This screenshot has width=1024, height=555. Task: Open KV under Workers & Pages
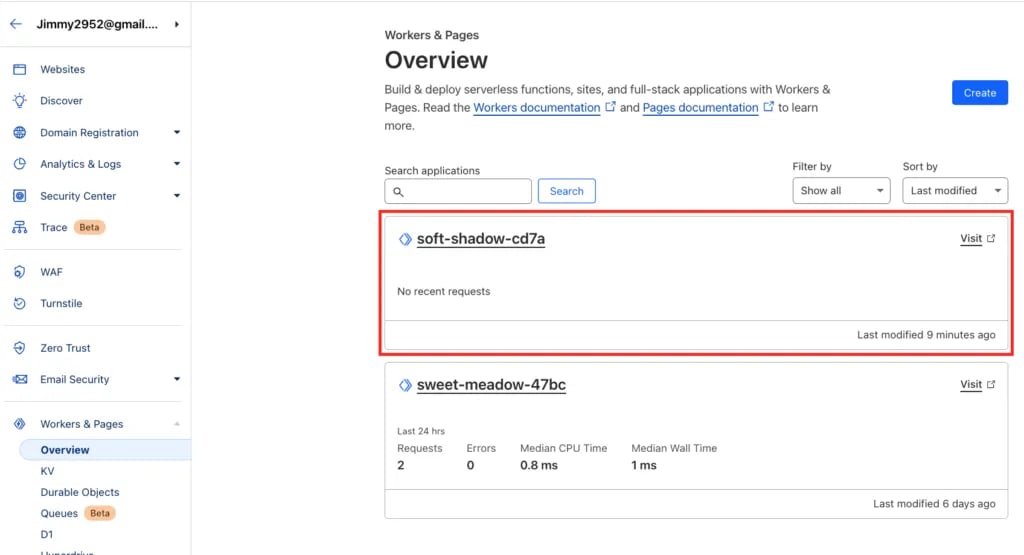click(x=47, y=471)
